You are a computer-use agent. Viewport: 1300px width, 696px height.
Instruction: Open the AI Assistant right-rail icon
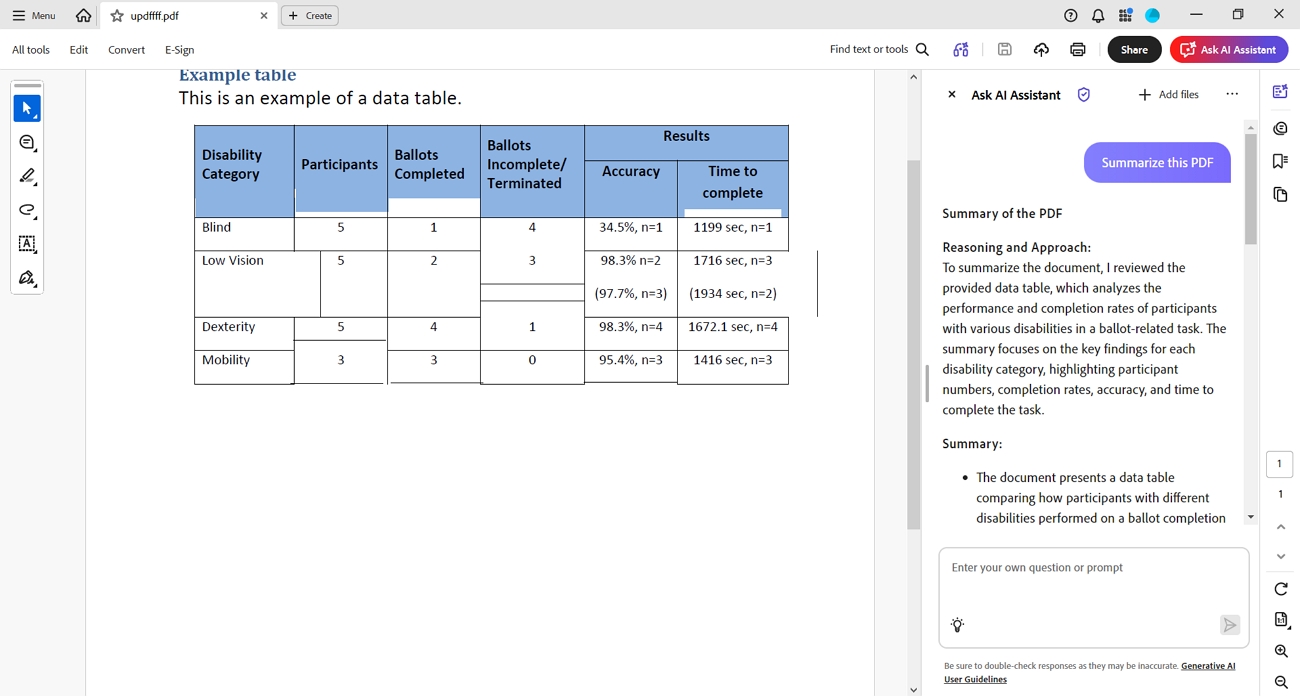point(1280,92)
